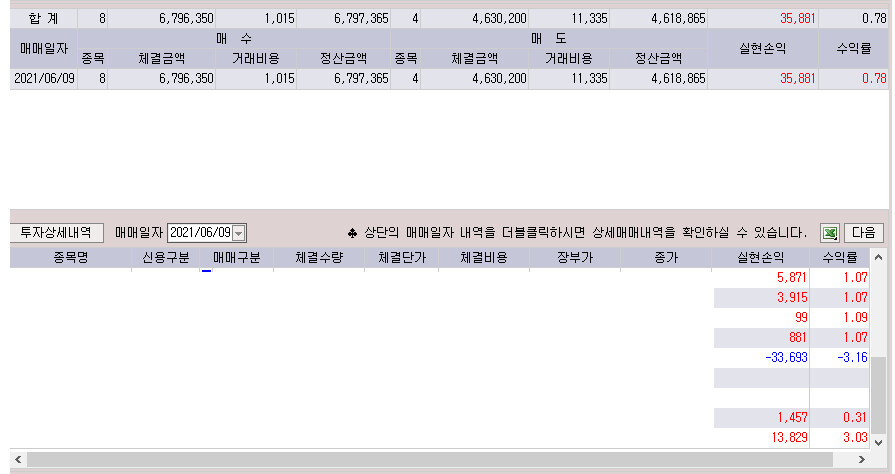Sort by the 장부가 column header
Viewport: 895px width, 474px height.
click(x=575, y=258)
